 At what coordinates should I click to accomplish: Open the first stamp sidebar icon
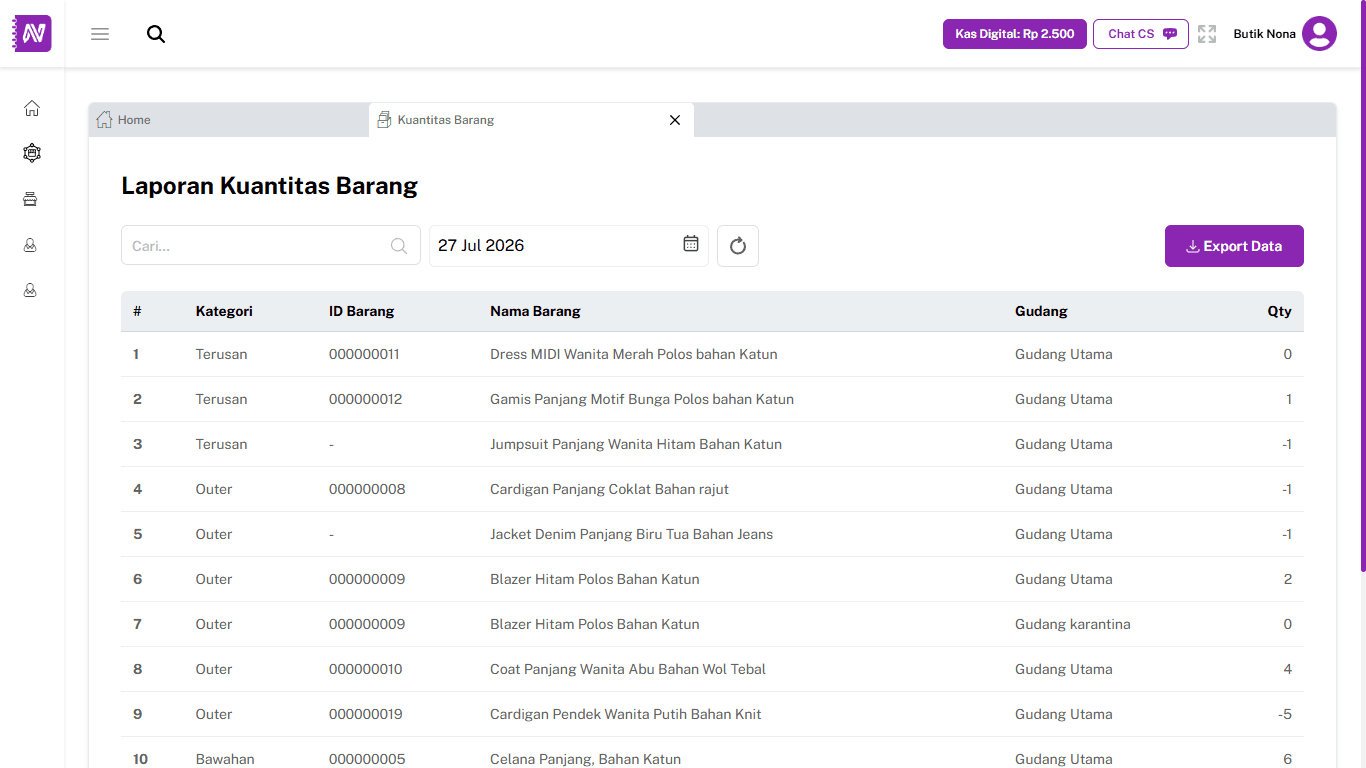[31, 245]
